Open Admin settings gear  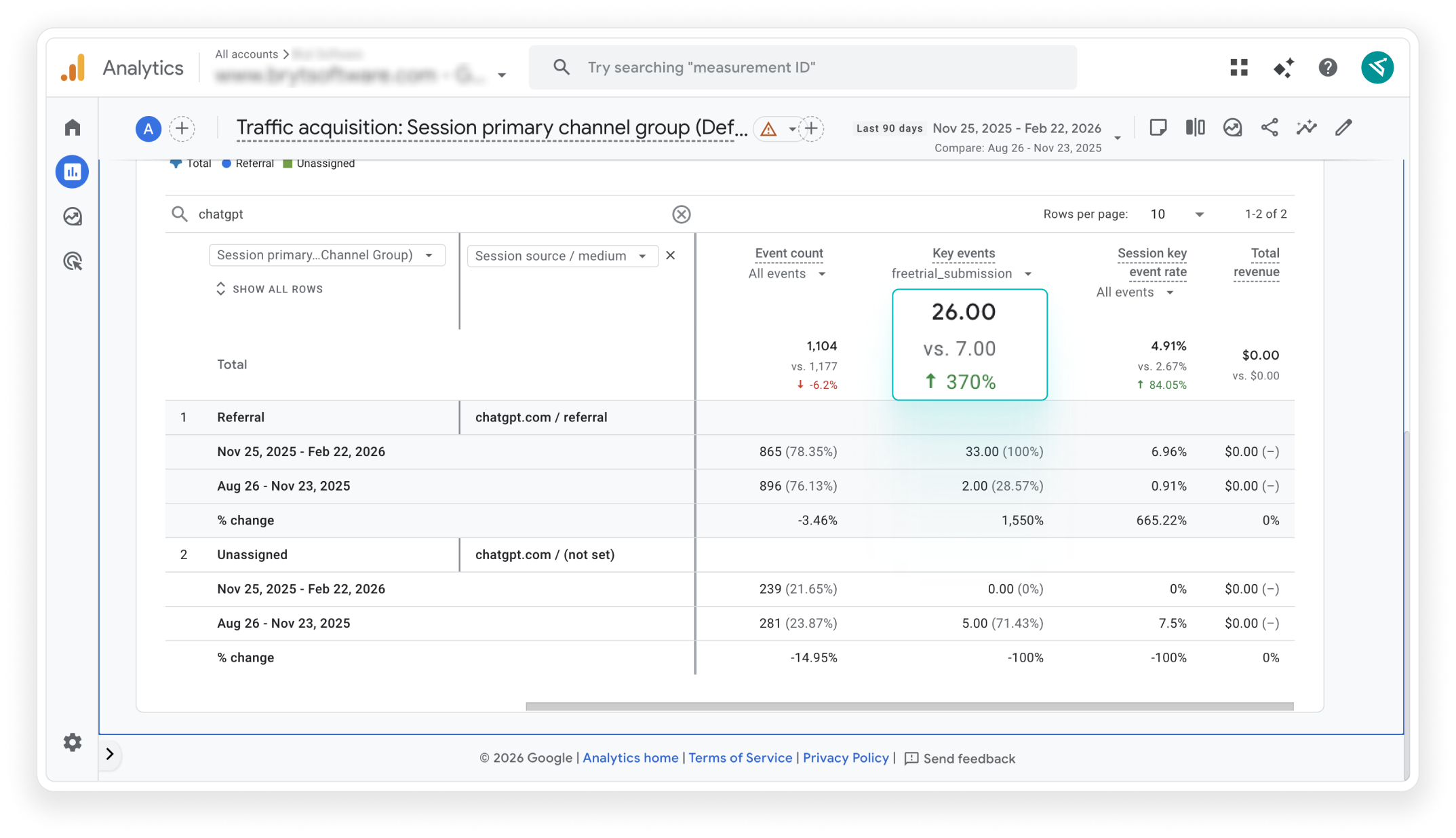pyautogui.click(x=72, y=742)
